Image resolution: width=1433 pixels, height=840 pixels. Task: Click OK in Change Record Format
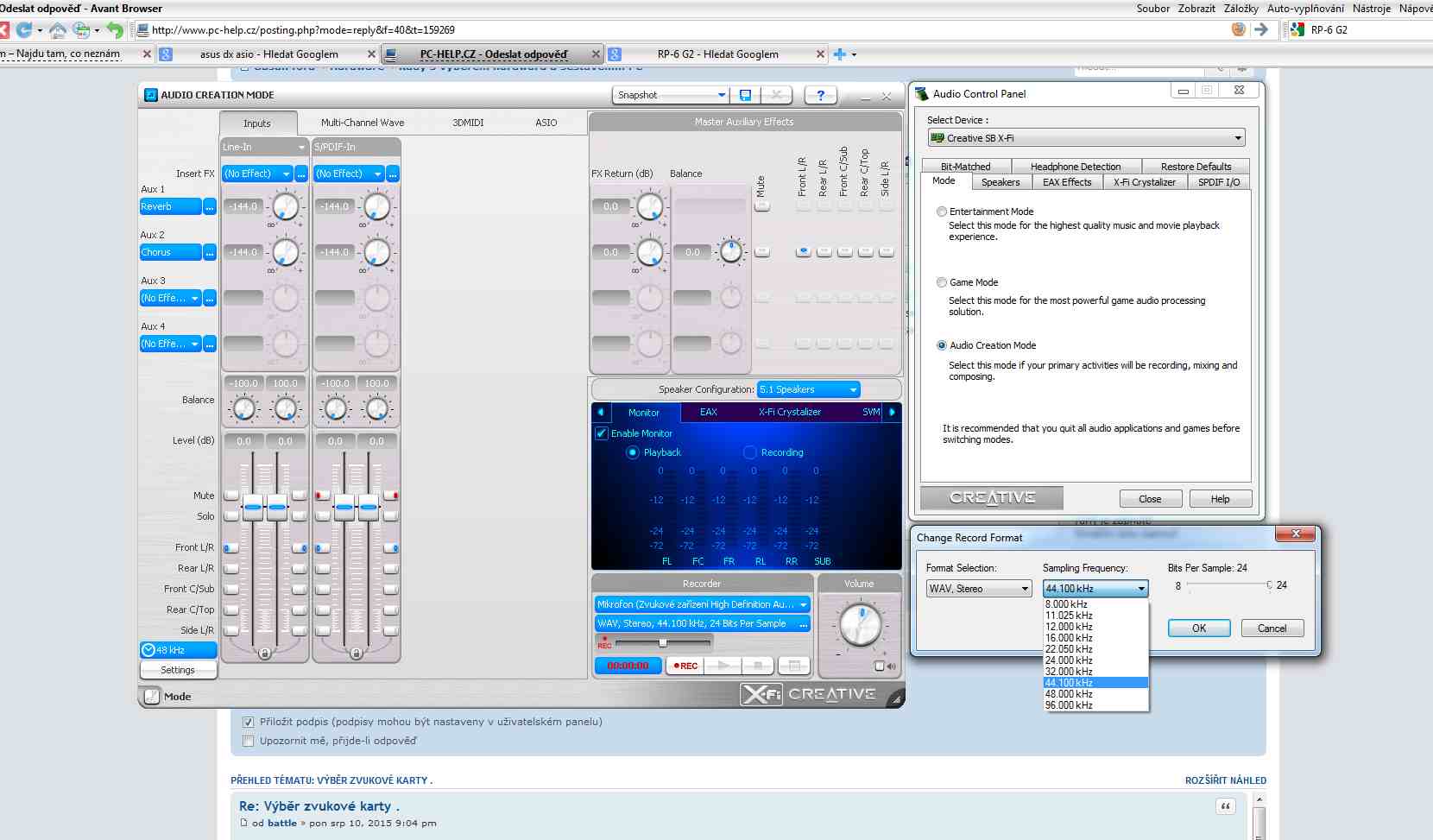[x=1199, y=628]
